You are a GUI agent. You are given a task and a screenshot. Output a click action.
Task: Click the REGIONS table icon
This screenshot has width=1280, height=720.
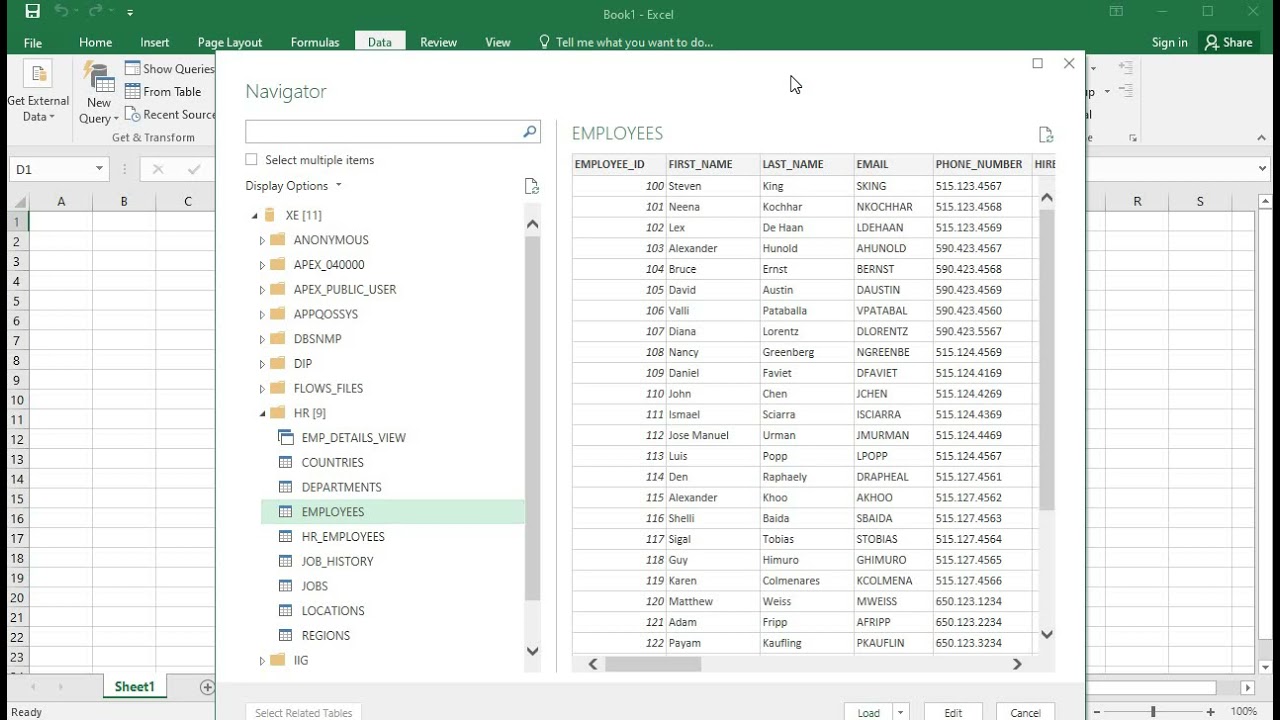[x=285, y=635]
